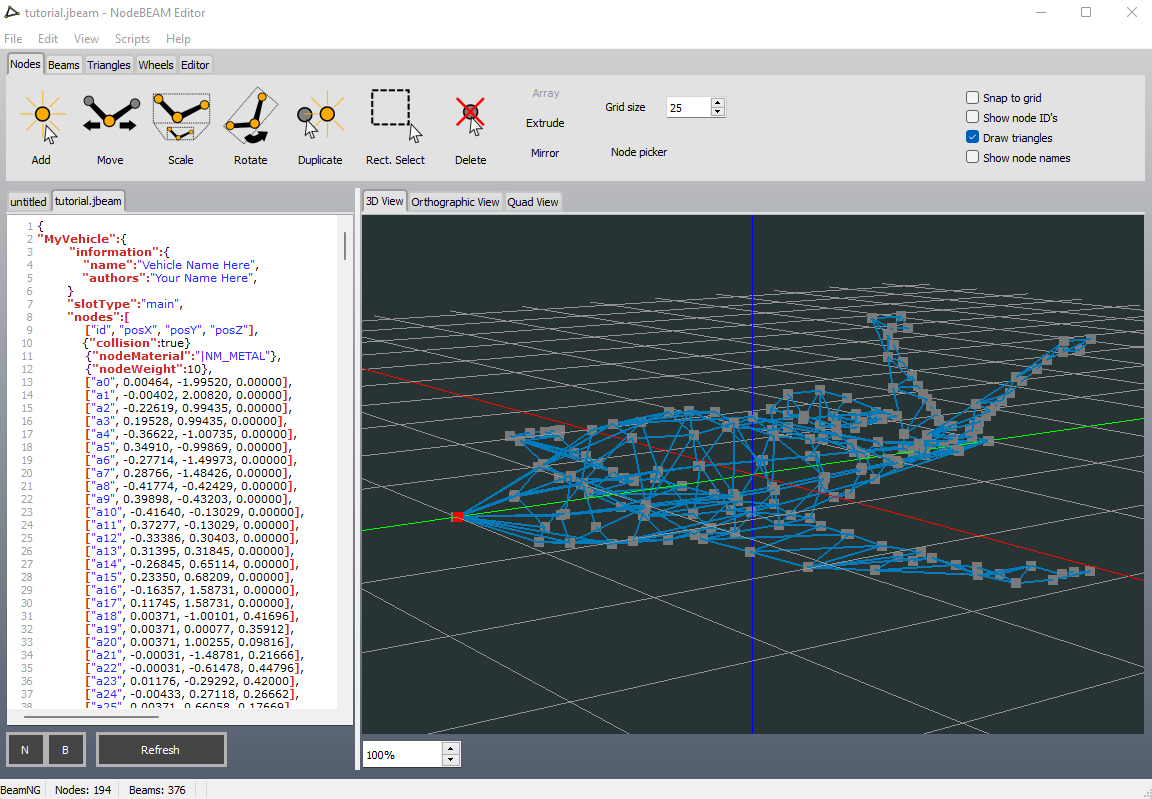Click Beams: 376 in status bar
This screenshot has height=799, width=1152.
coord(157,790)
